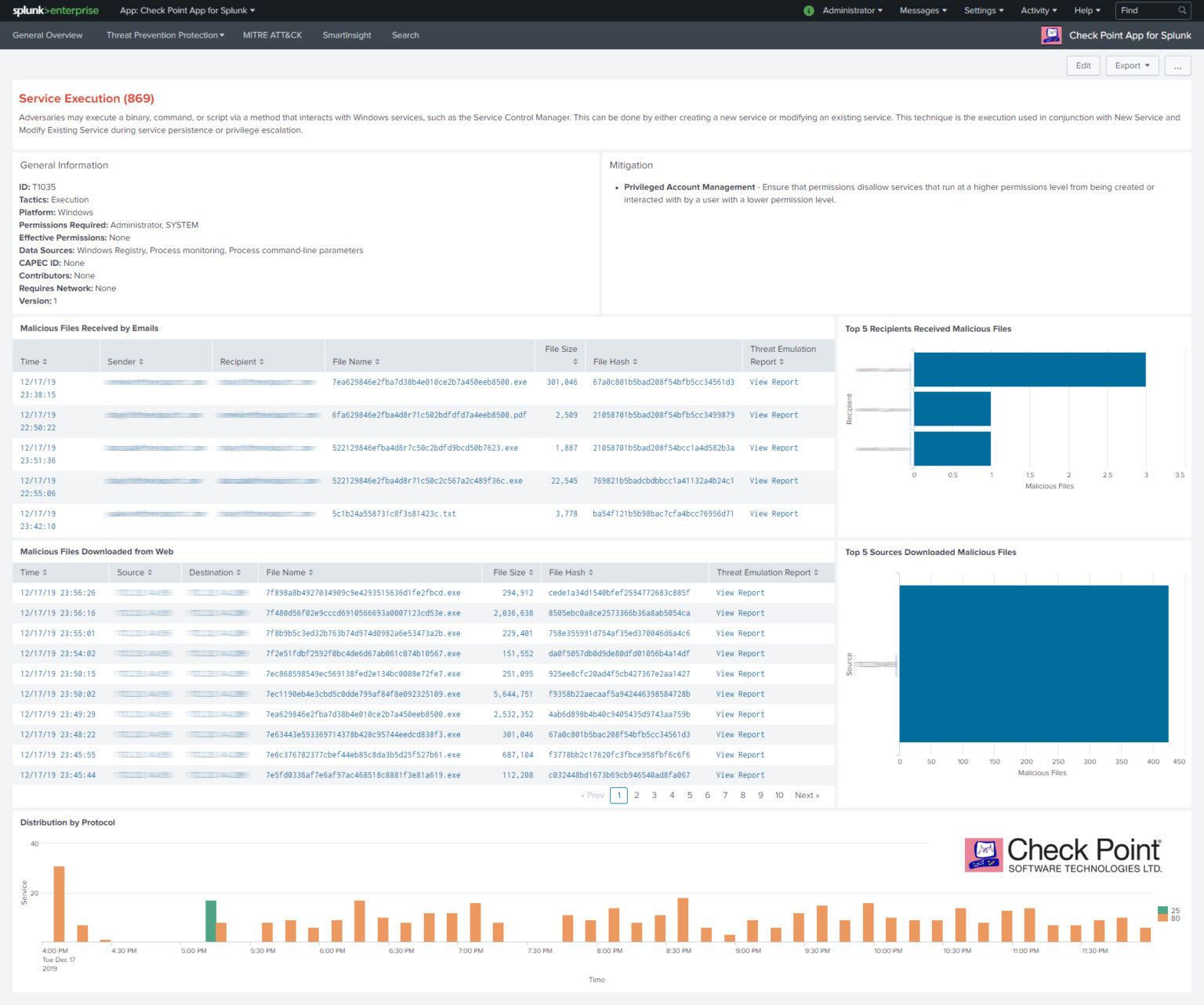Image resolution: width=1204 pixels, height=1005 pixels.
Task: Open the '...' more actions menu
Action: click(1177, 66)
